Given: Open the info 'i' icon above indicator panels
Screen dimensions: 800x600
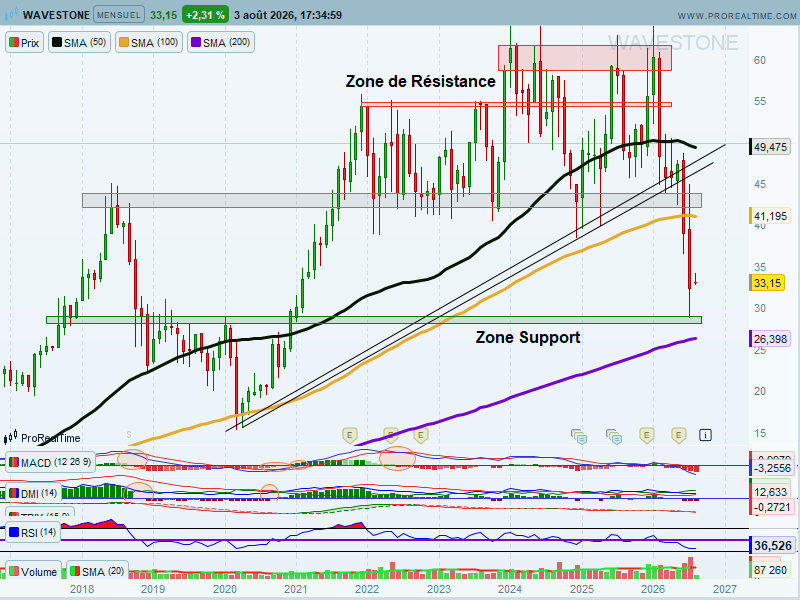Looking at the screenshot, I should (x=705, y=435).
